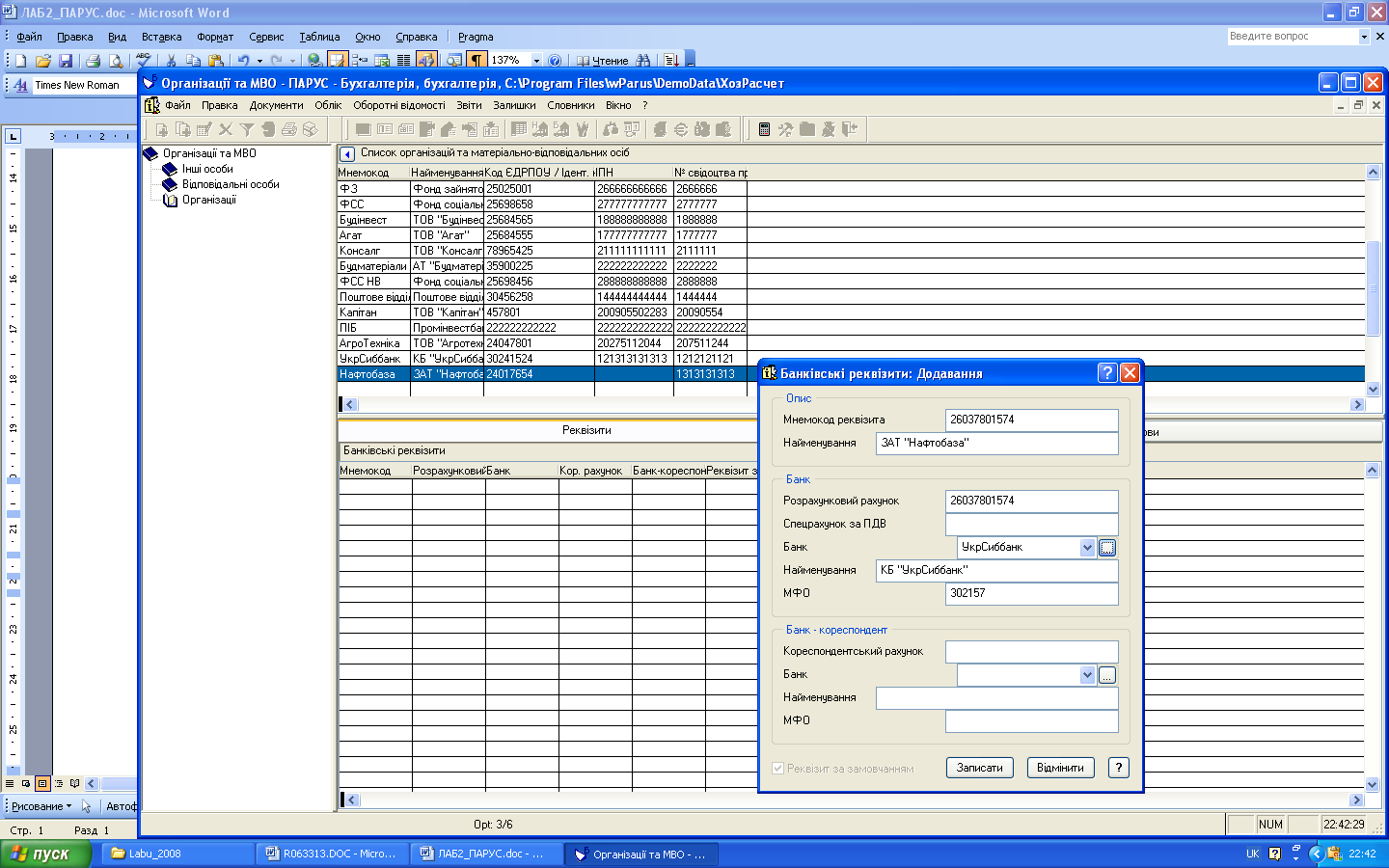Open the correspondent Банк dropdown arrow
This screenshot has width=1389, height=868.
[x=1087, y=675]
